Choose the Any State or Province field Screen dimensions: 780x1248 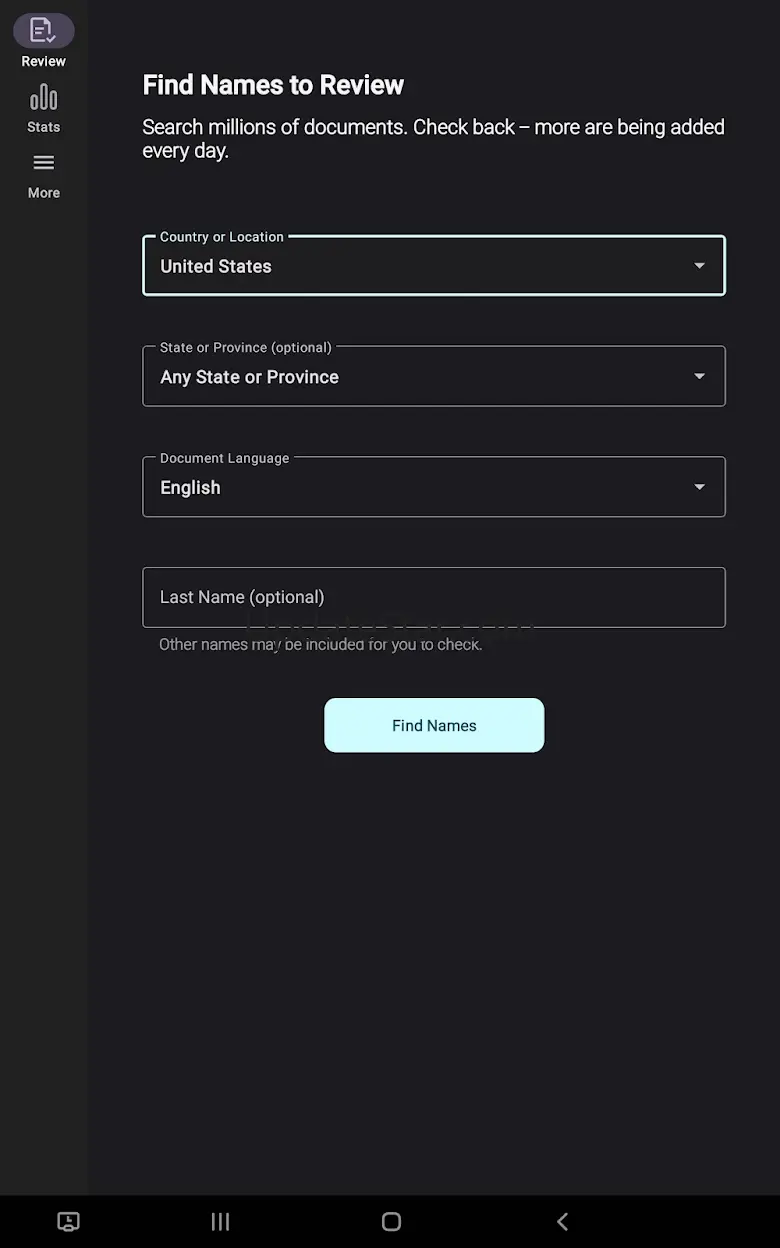(250, 377)
